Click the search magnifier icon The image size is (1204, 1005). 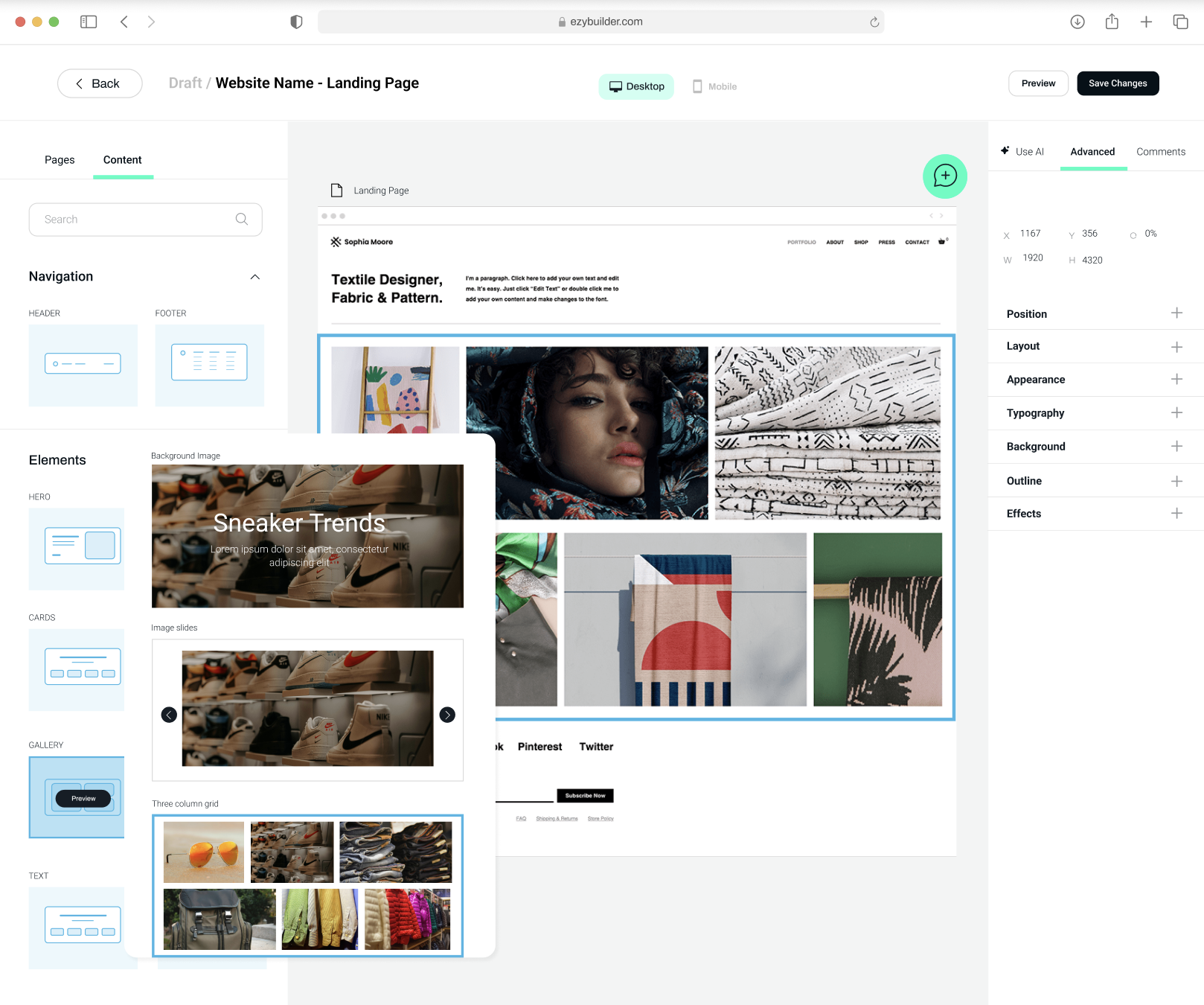[x=242, y=219]
